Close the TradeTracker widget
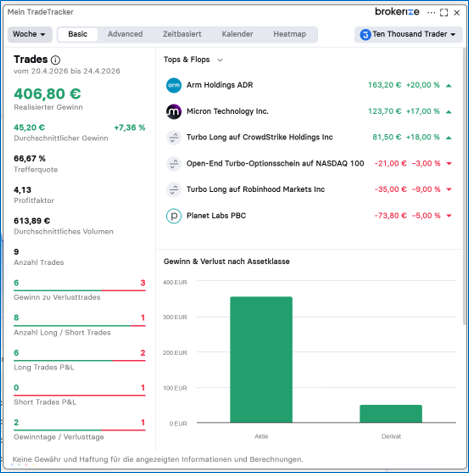Viewport: 469px width, 473px height. (457, 13)
